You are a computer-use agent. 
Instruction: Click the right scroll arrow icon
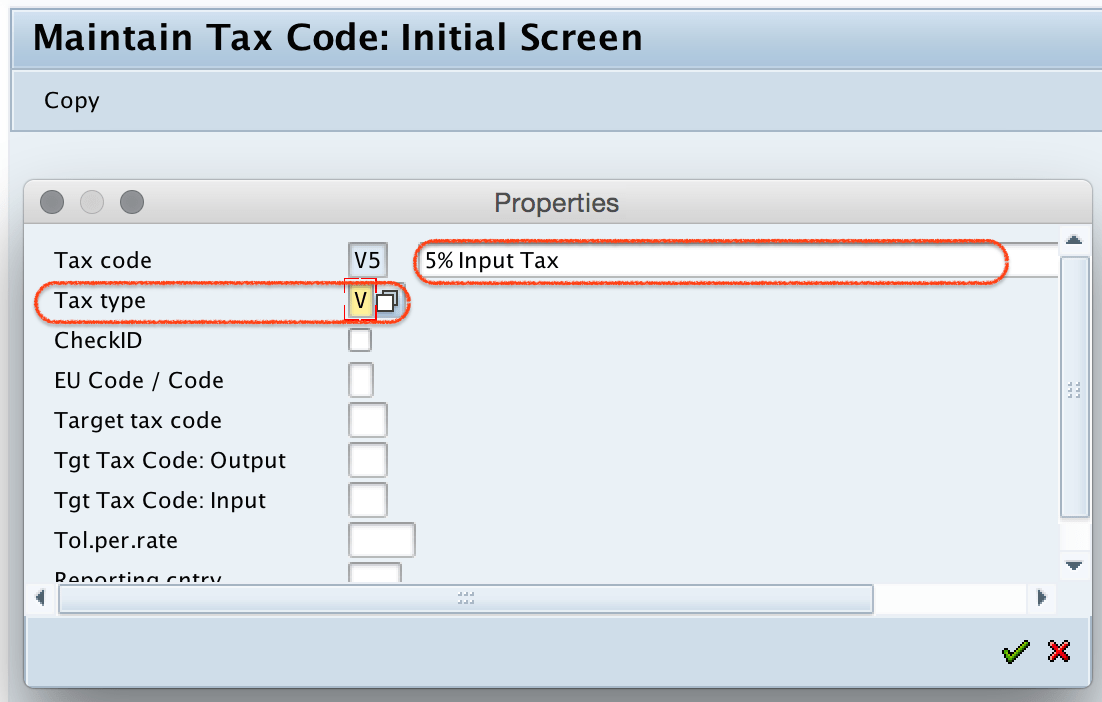(1041, 599)
